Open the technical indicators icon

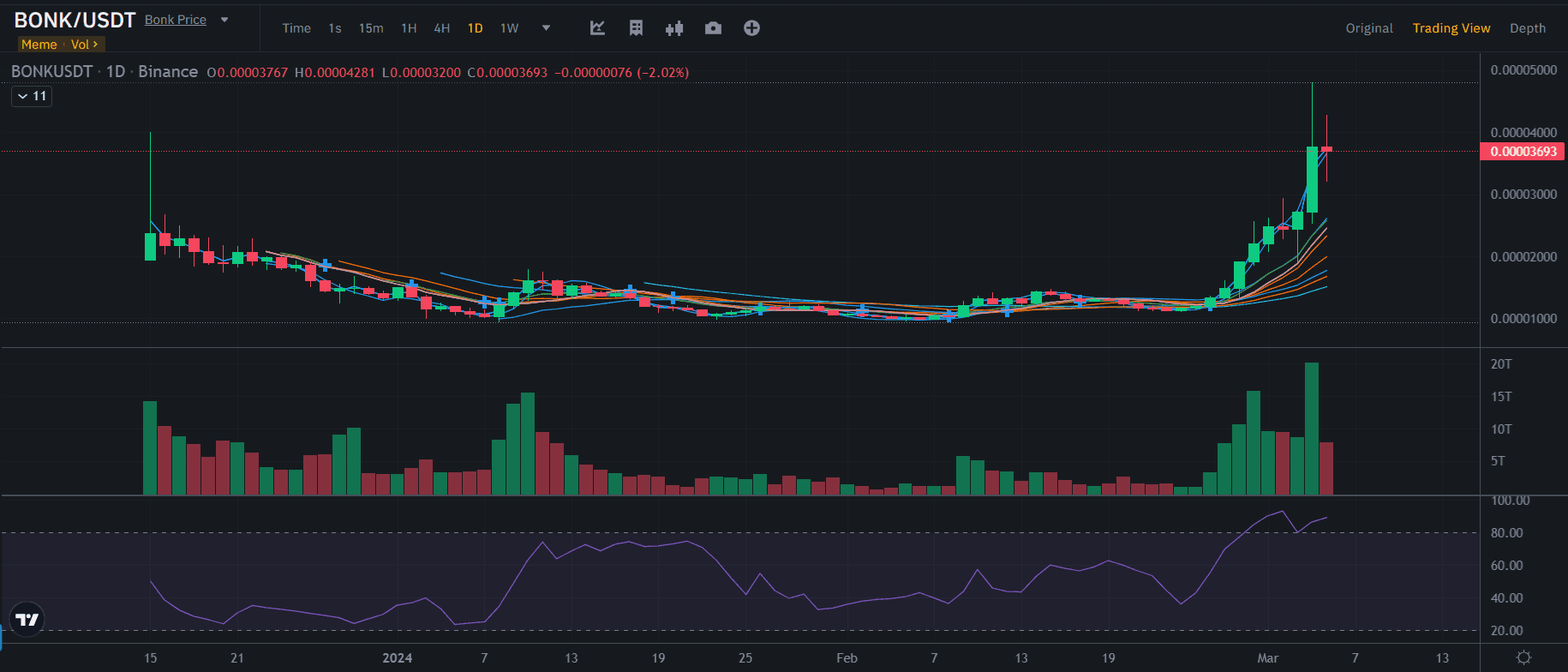tap(598, 28)
